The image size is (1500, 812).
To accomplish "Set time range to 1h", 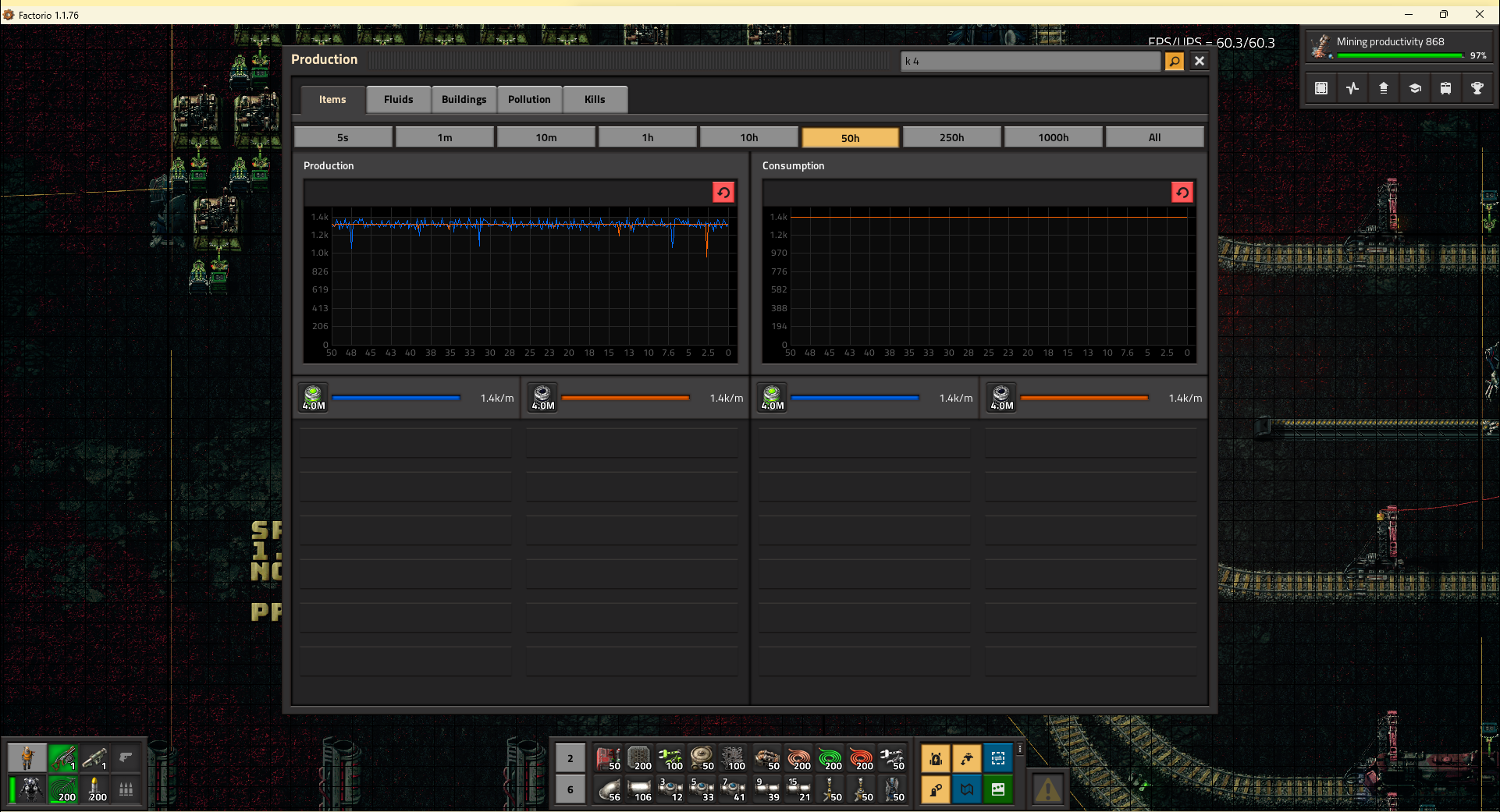I will 648,137.
